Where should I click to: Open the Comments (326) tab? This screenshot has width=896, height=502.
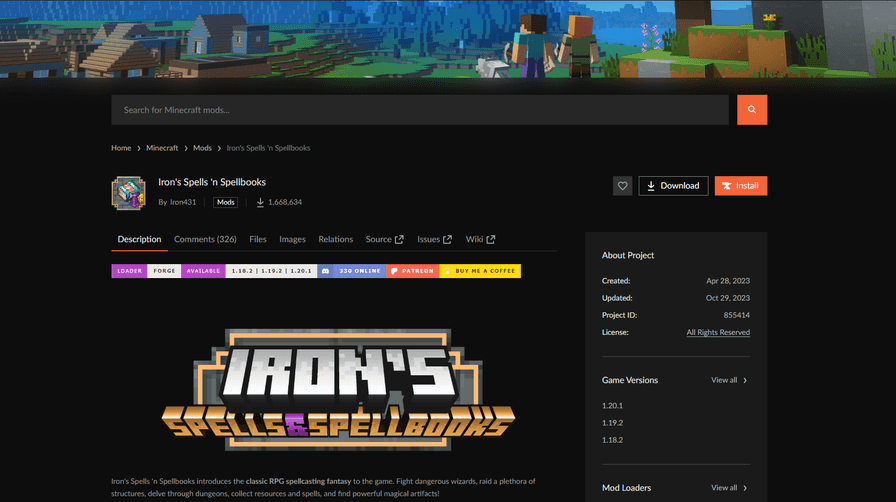click(x=205, y=240)
